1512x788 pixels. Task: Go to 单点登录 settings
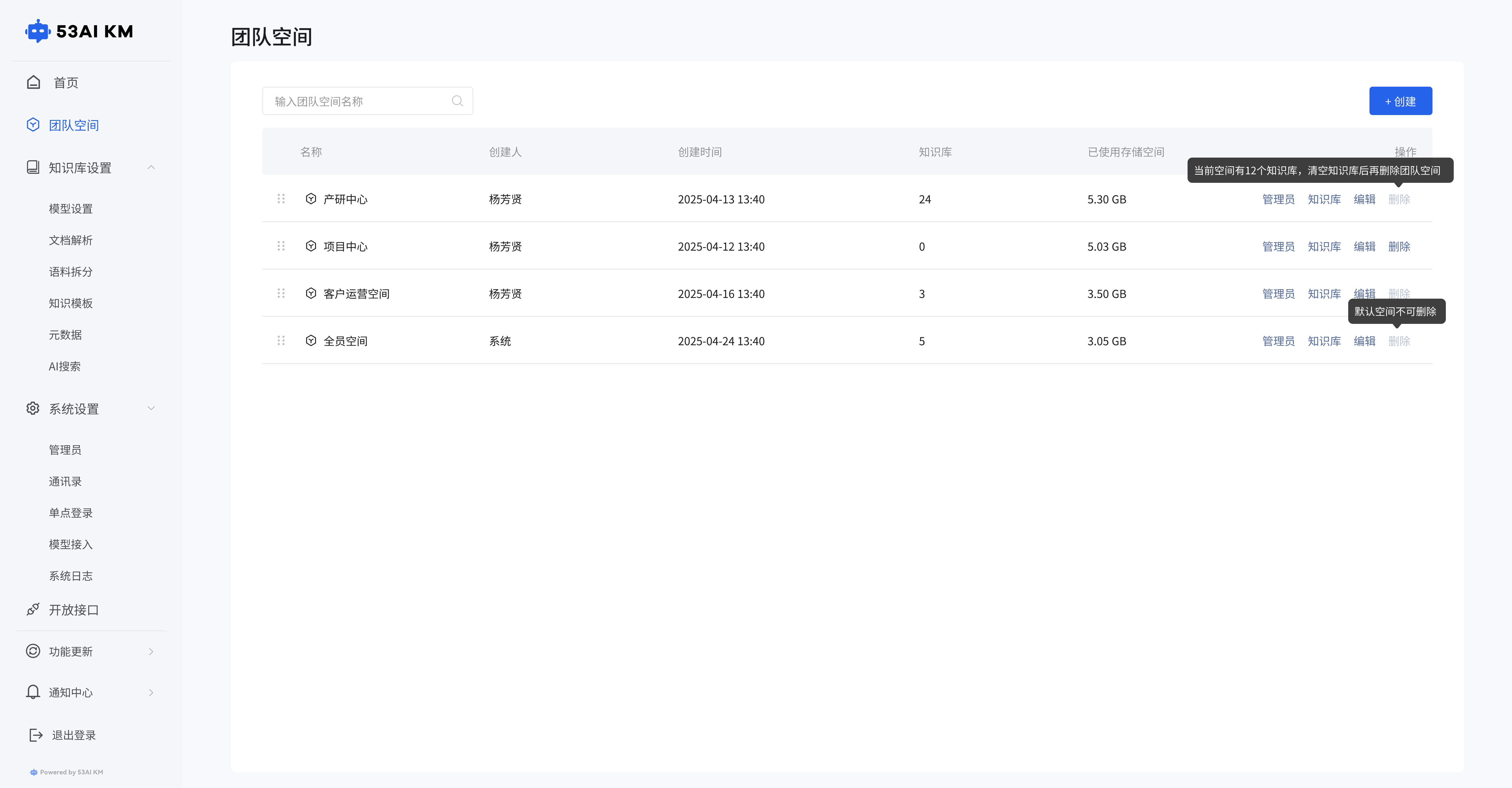70,513
